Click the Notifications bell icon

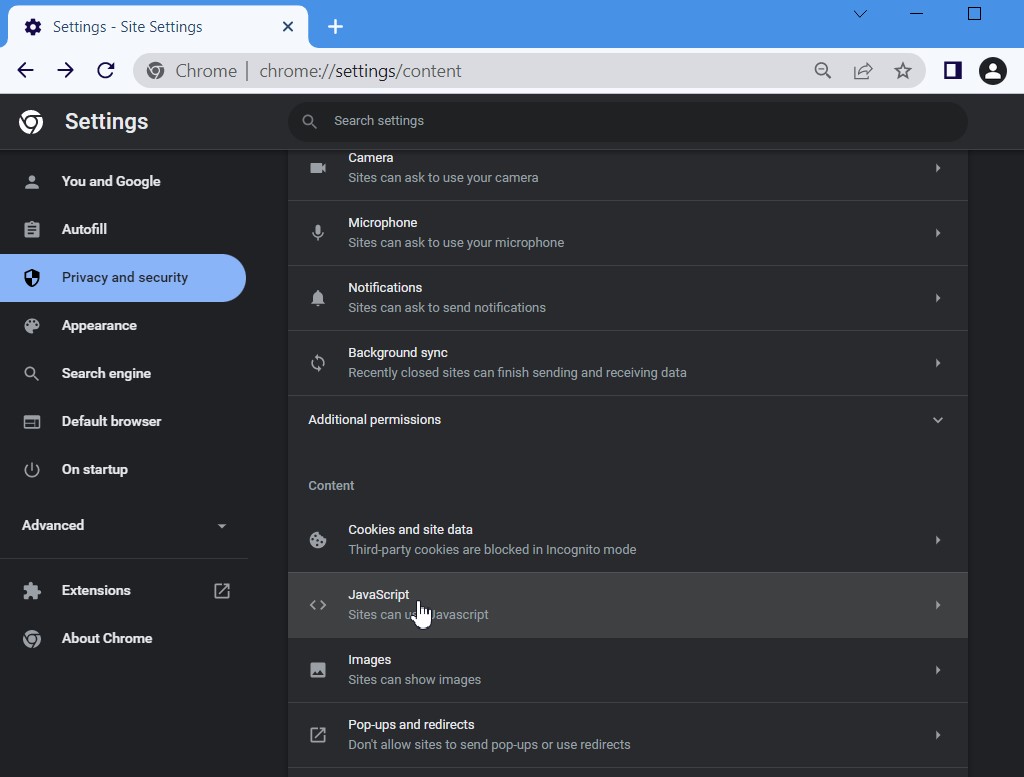[x=318, y=298]
